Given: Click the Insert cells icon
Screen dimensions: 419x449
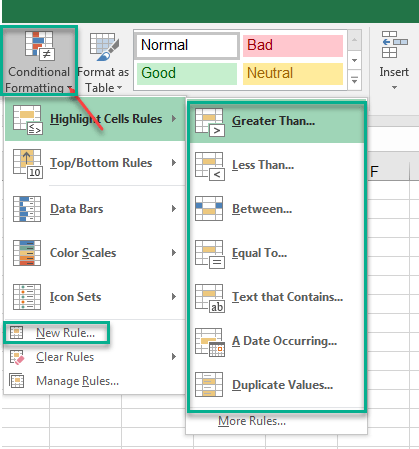Looking at the screenshot, I should (x=395, y=45).
